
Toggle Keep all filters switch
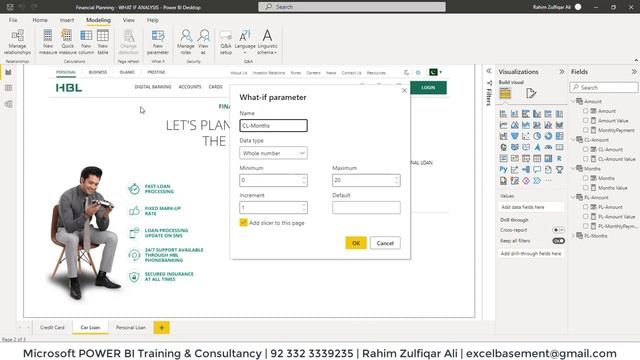point(559,241)
